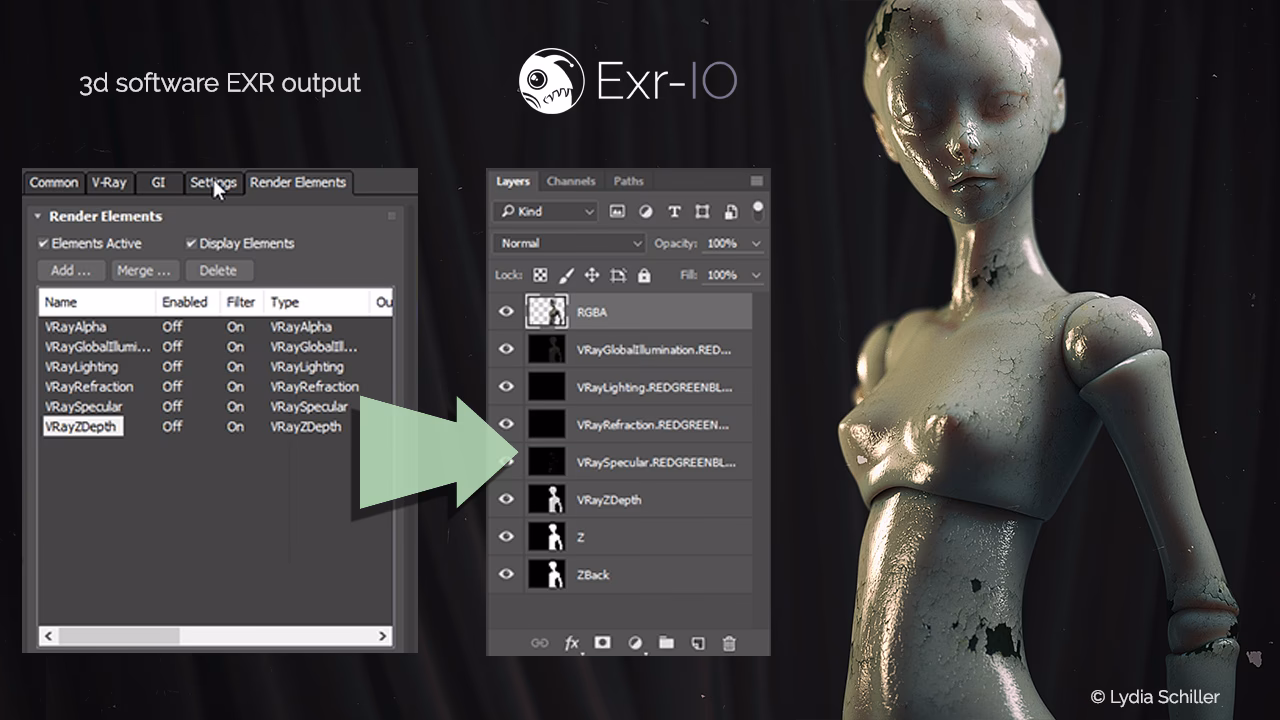
Task: Create a new group folder
Action: pos(666,643)
